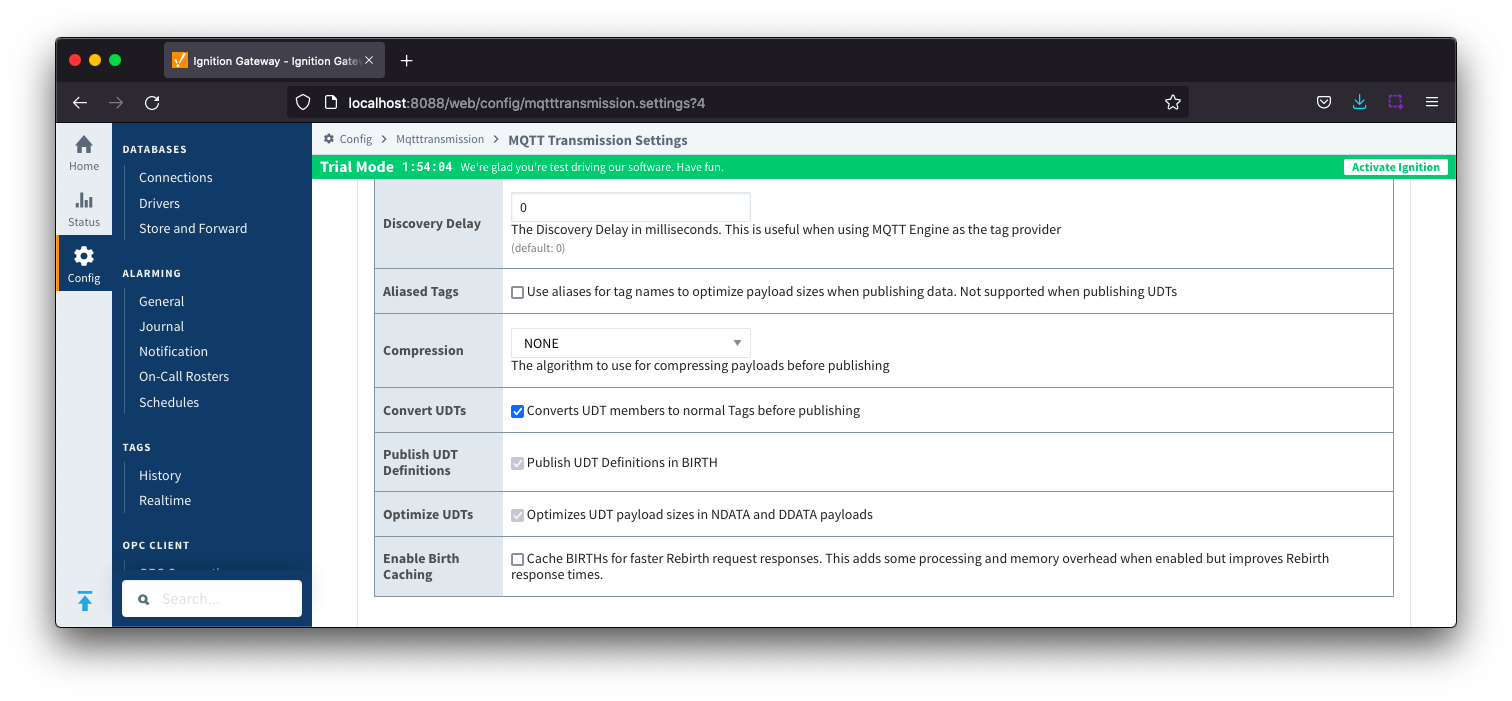The image size is (1512, 701).
Task: Open the Status section icon
Action: click(x=84, y=201)
